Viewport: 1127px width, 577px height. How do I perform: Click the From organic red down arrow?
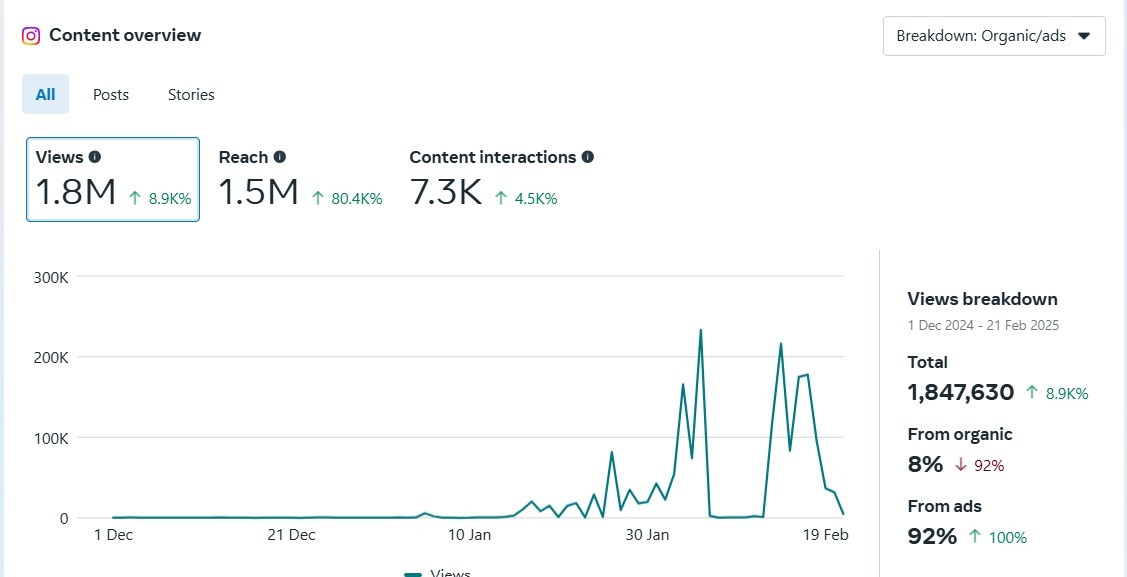pos(960,466)
